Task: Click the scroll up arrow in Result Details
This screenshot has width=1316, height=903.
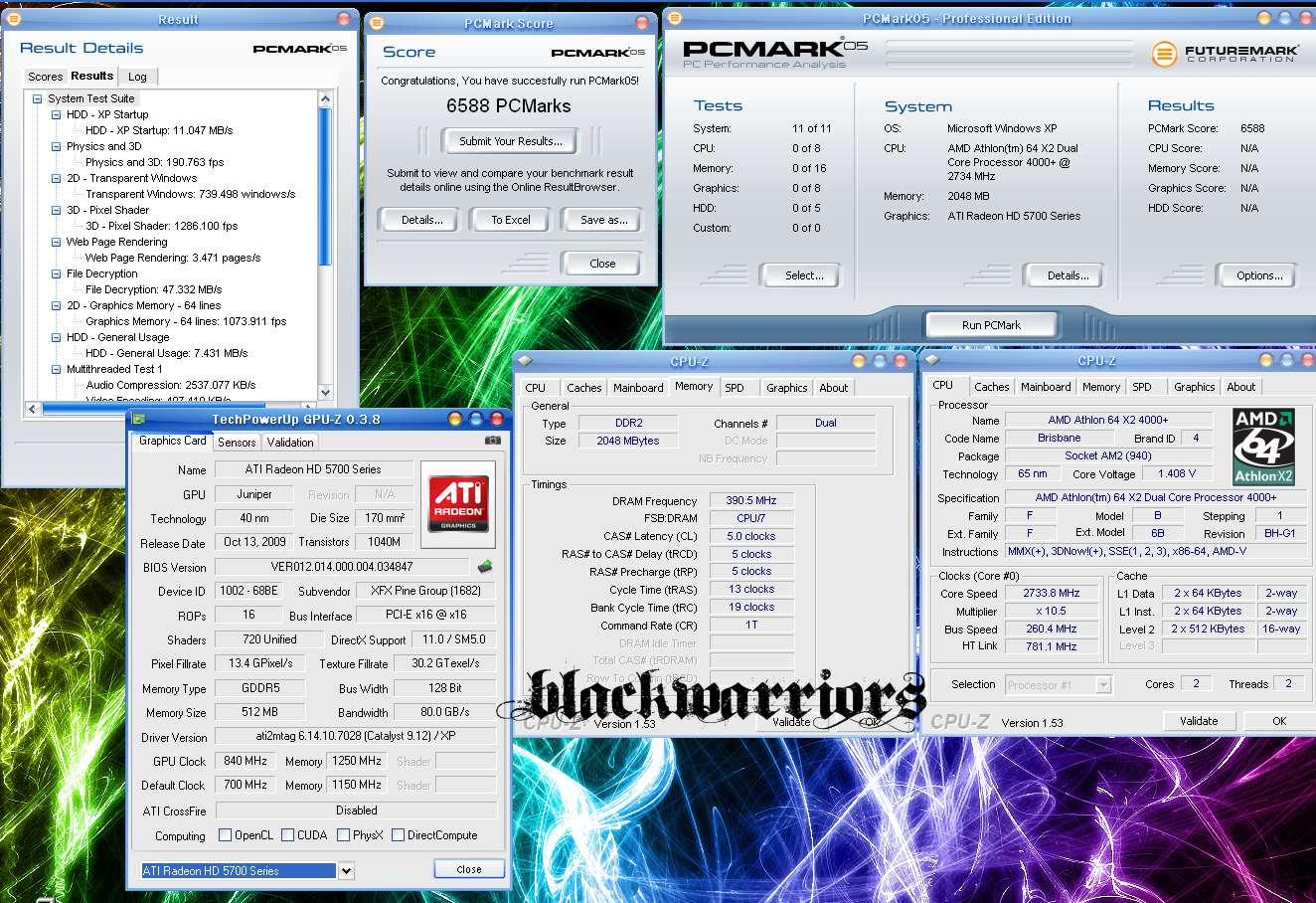Action: (325, 99)
